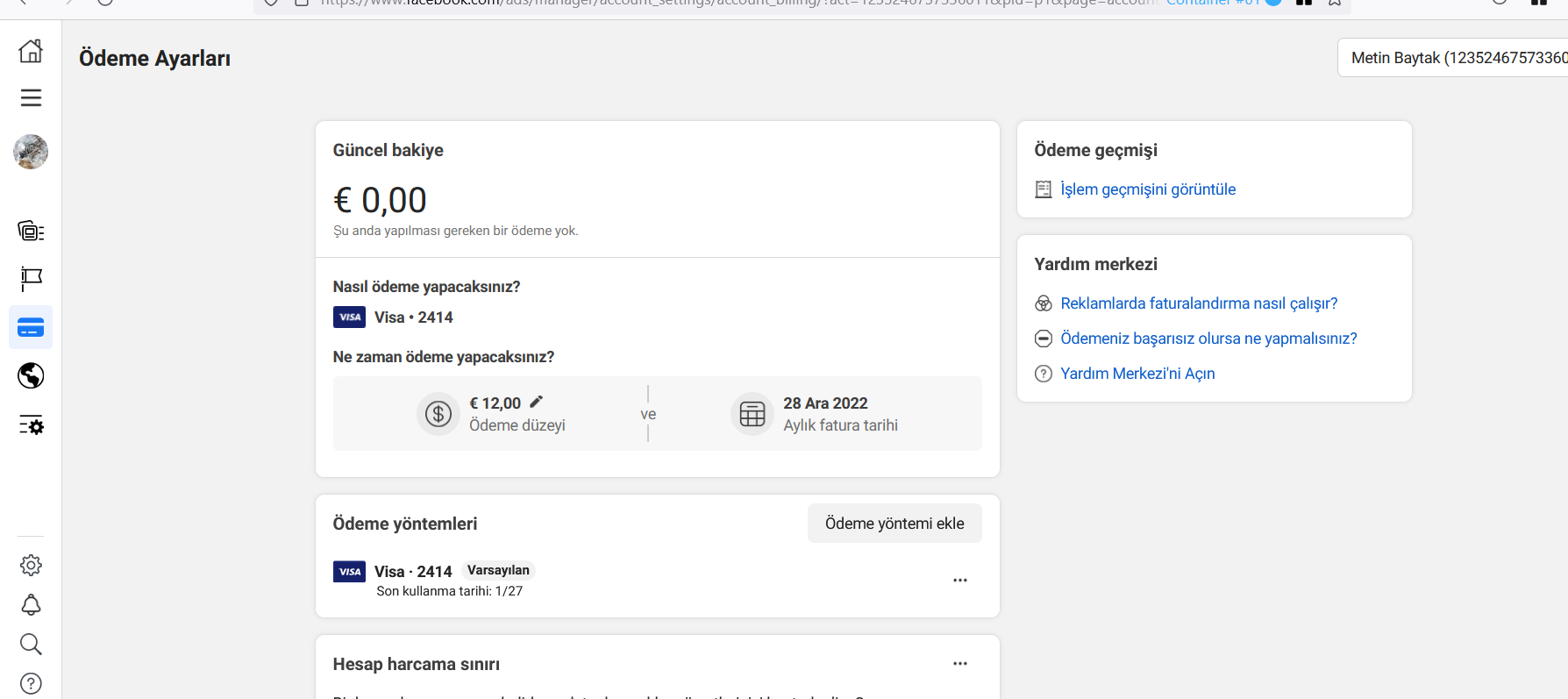
Task: Click the 28 Ara 2022 billing date
Action: pyautogui.click(x=825, y=403)
